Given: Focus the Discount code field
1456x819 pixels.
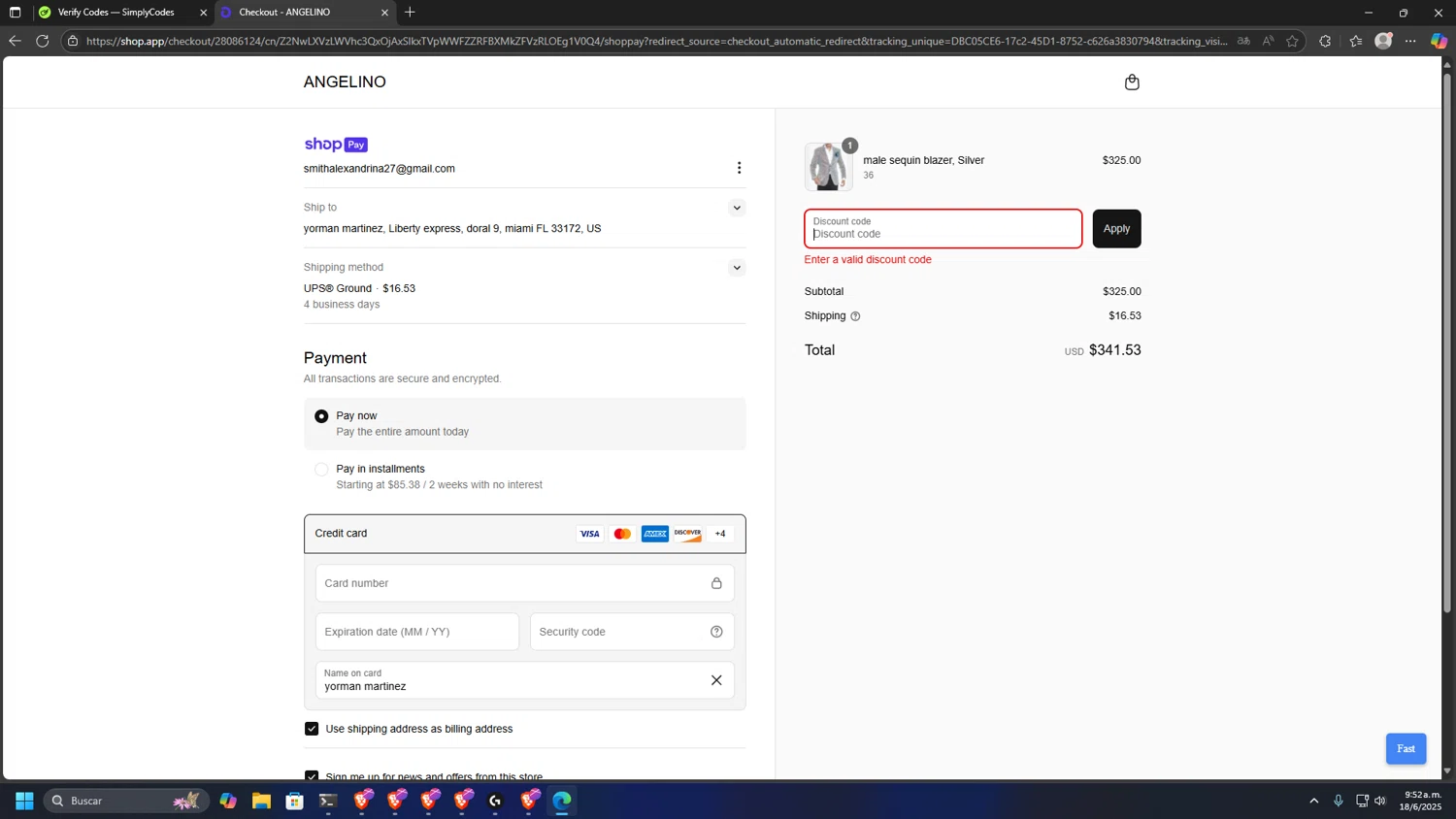Looking at the screenshot, I should pyautogui.click(x=943, y=229).
